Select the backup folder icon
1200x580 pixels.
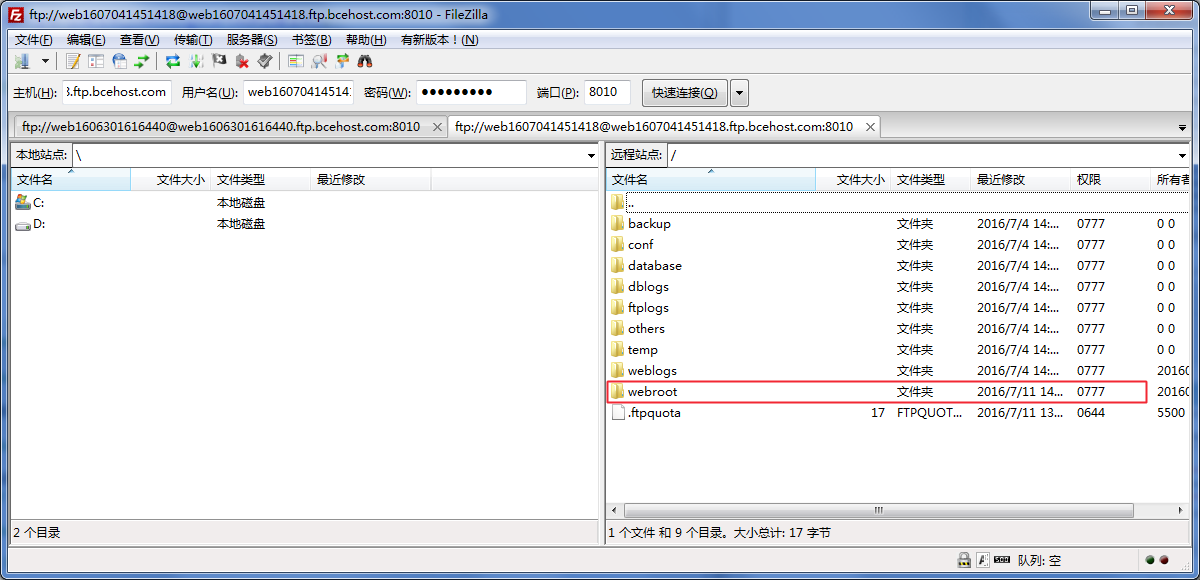click(617, 224)
